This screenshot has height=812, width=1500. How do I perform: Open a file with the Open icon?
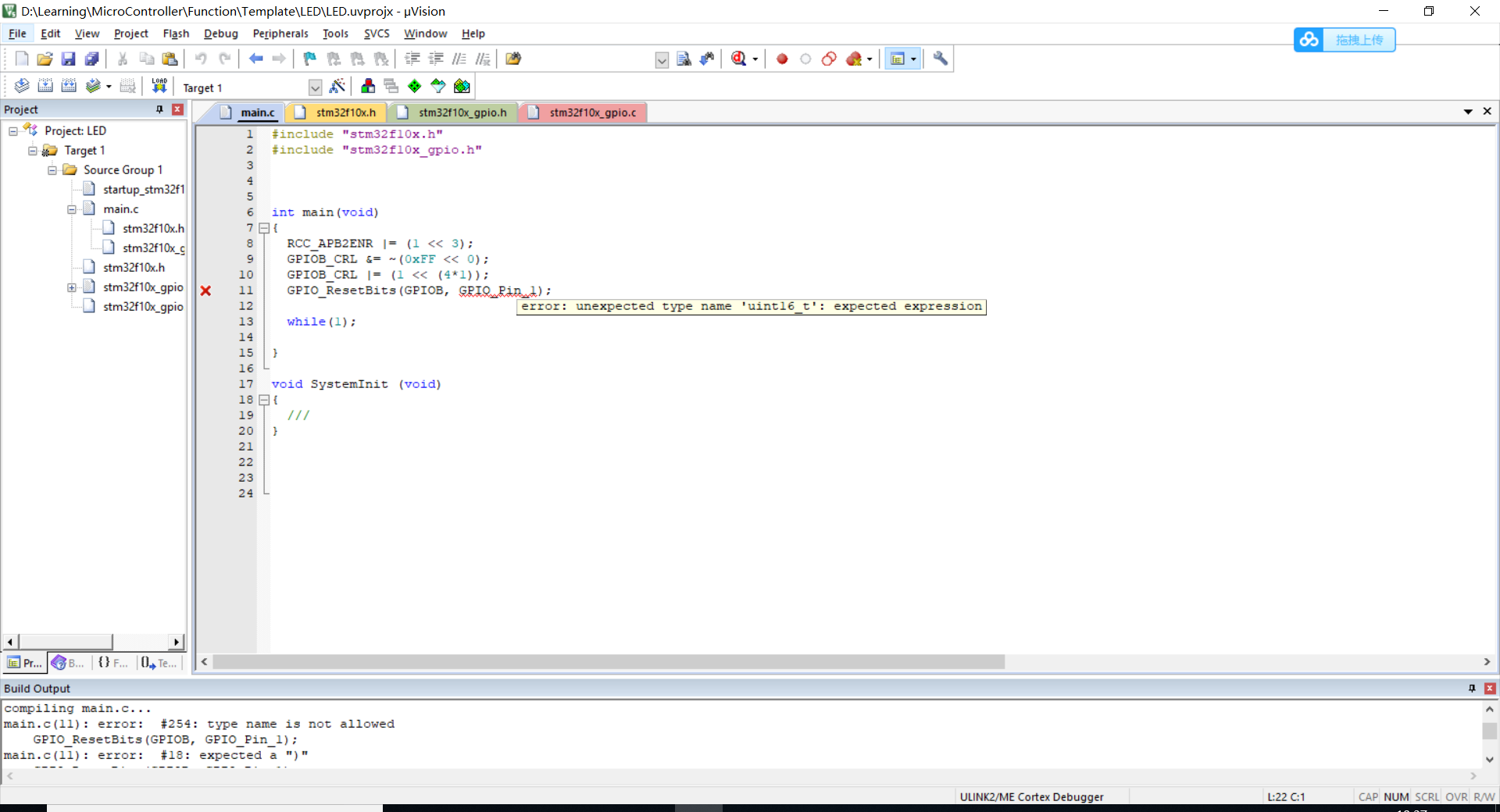tap(45, 59)
